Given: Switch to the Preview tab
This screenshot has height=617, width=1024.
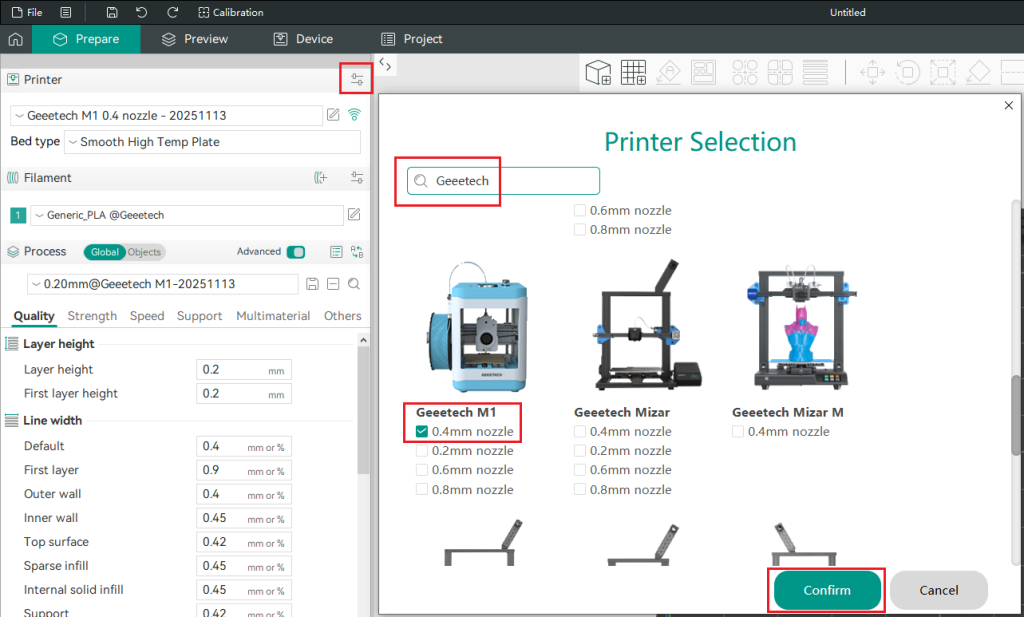Looking at the screenshot, I should [x=195, y=39].
